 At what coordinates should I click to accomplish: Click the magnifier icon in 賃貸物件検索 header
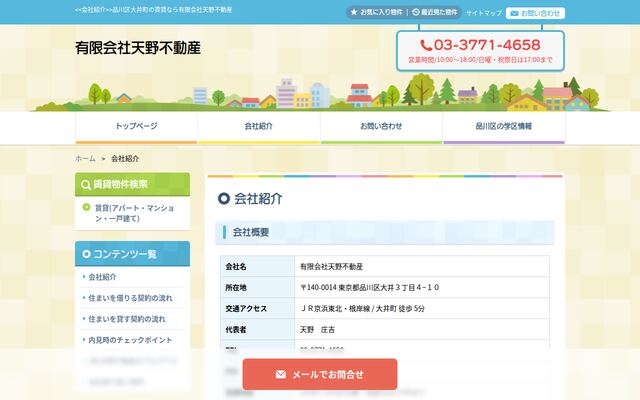86,184
